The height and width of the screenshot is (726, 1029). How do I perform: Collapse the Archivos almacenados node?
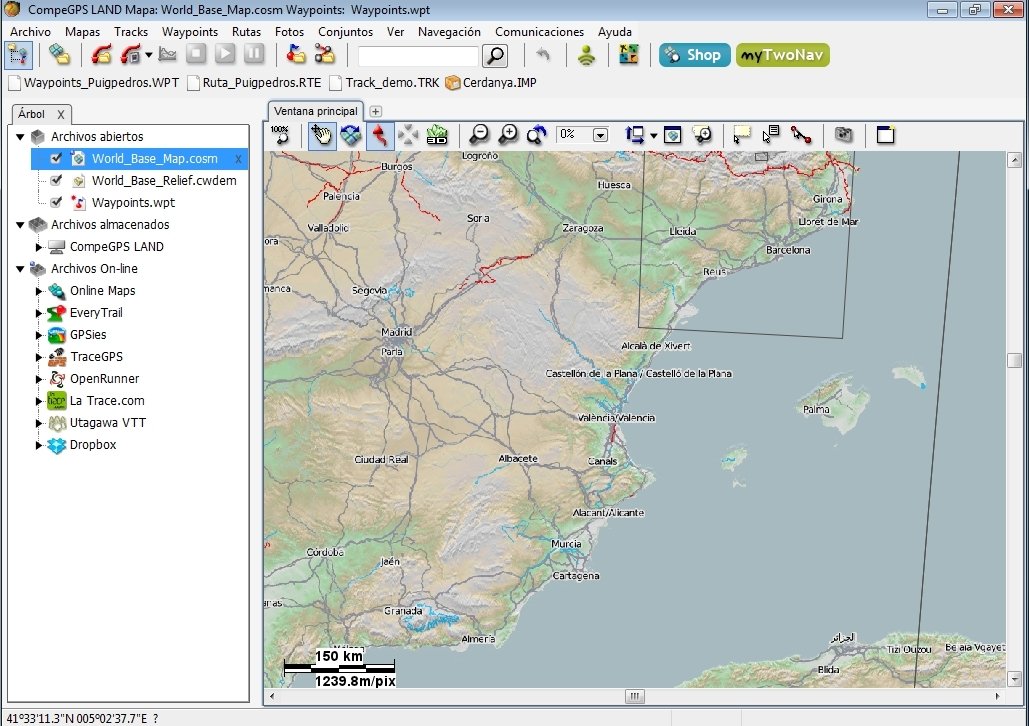pos(20,224)
